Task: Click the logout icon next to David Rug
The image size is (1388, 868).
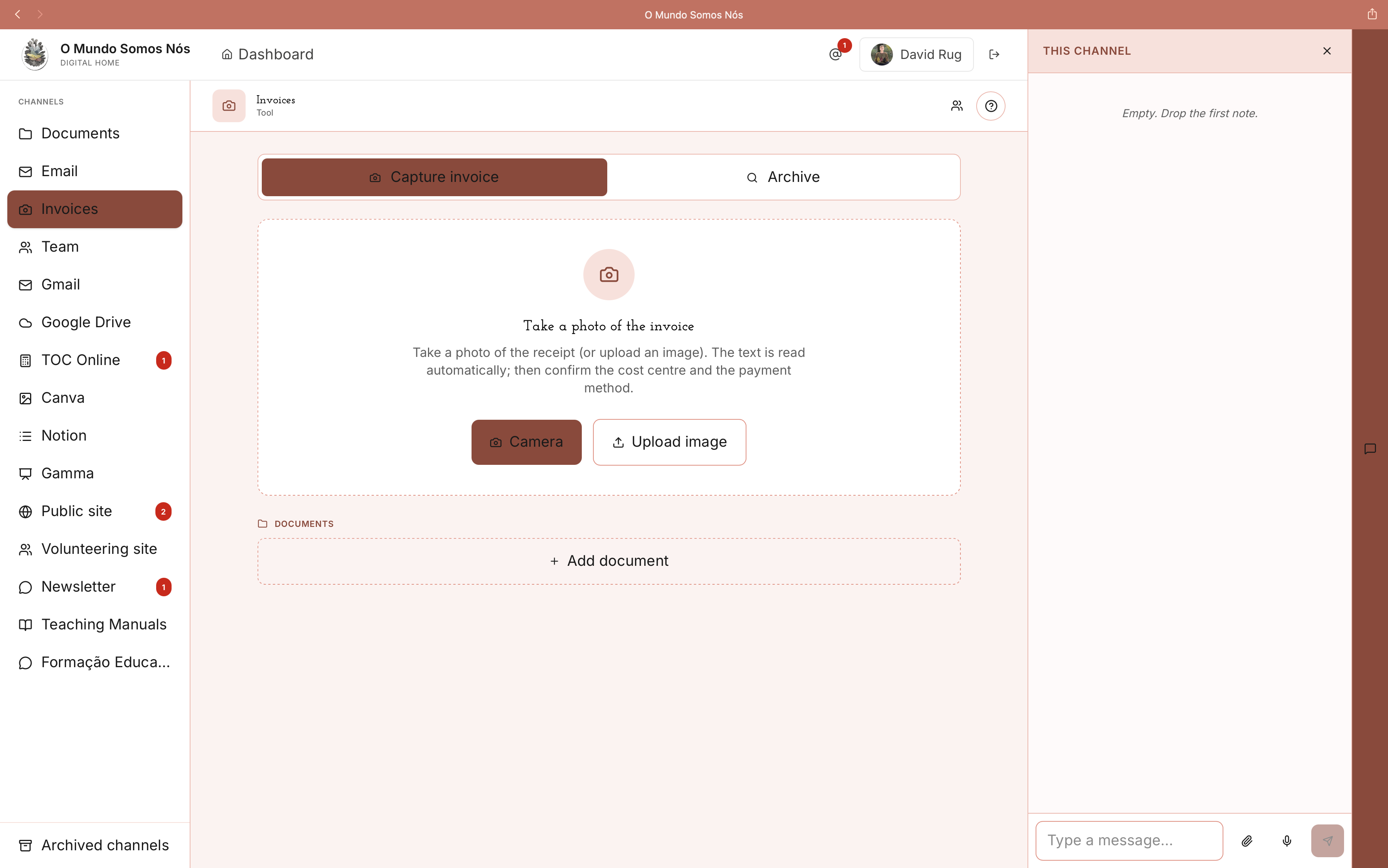Action: 994,54
